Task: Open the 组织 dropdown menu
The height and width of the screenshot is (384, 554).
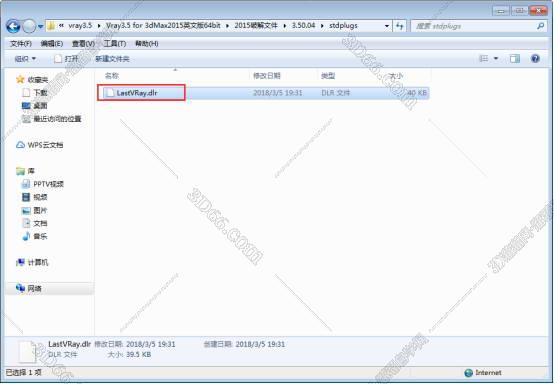Action: tap(25, 59)
